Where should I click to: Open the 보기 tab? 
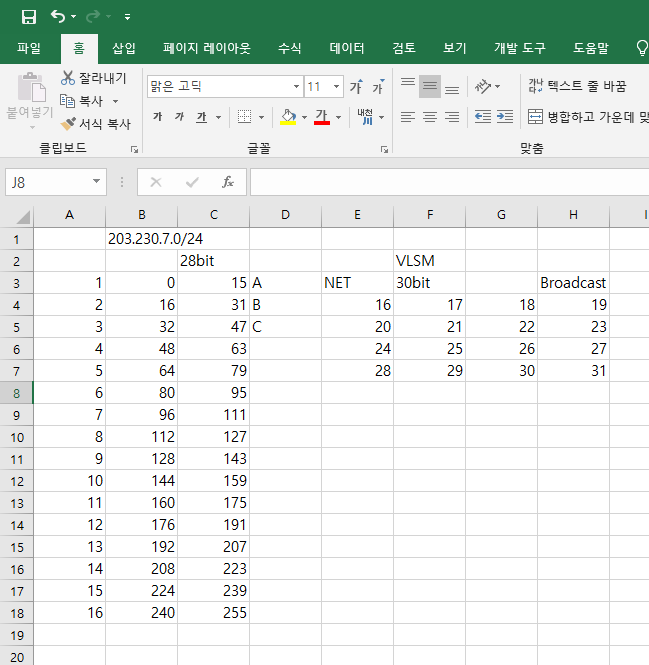coord(454,48)
